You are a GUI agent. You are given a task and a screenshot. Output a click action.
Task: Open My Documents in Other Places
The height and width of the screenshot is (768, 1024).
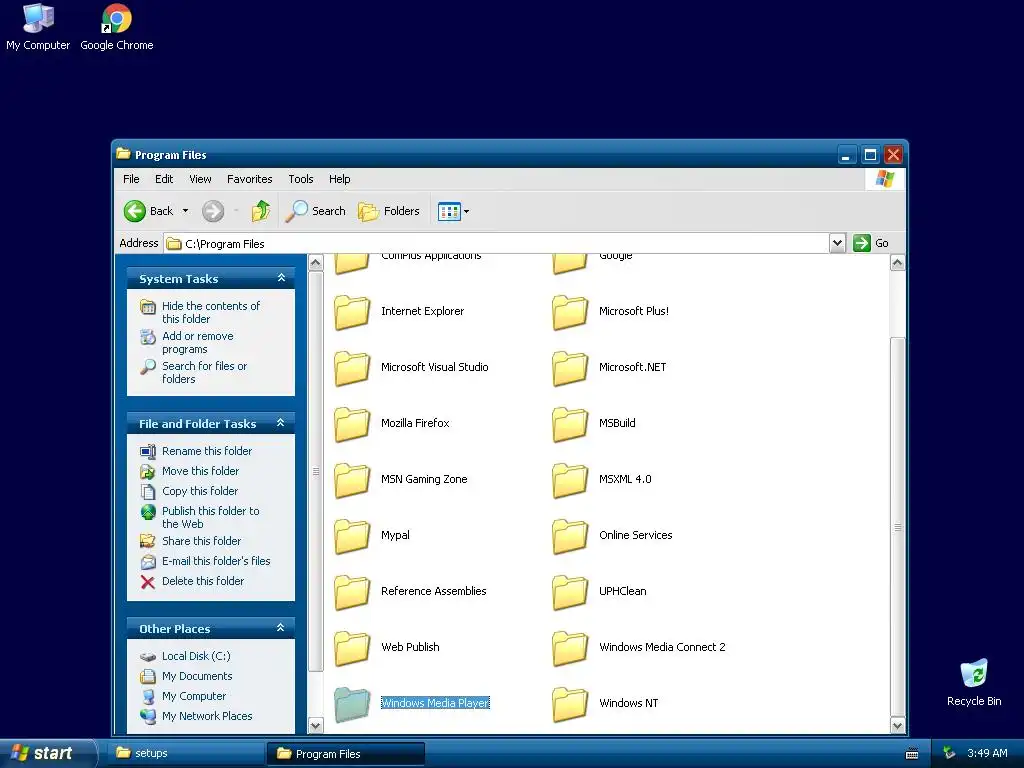pyautogui.click(x=197, y=676)
